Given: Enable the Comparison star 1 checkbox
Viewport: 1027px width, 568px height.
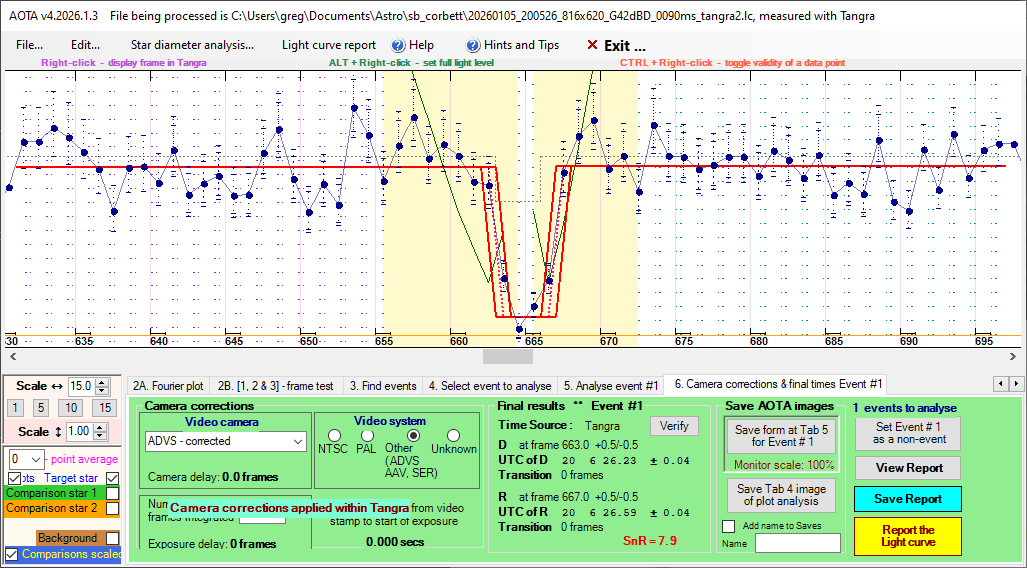Looking at the screenshot, I should [113, 493].
